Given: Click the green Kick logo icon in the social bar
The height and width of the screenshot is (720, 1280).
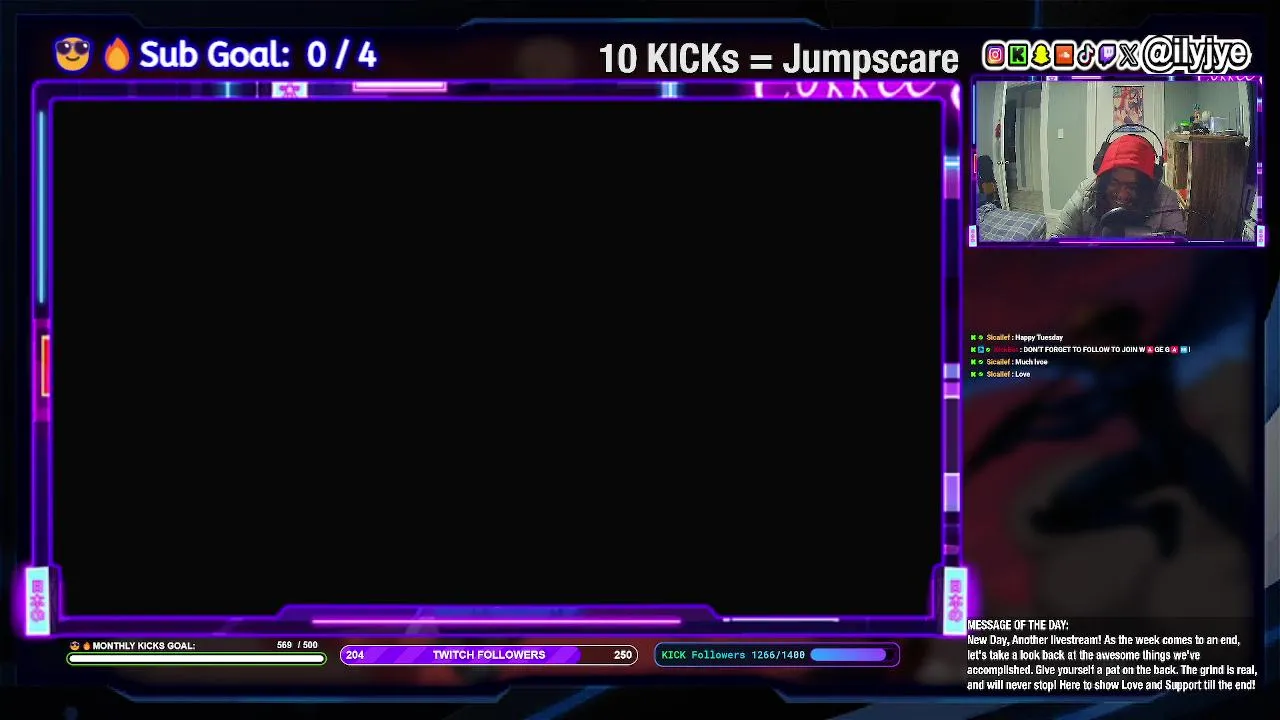Looking at the screenshot, I should 1018,55.
